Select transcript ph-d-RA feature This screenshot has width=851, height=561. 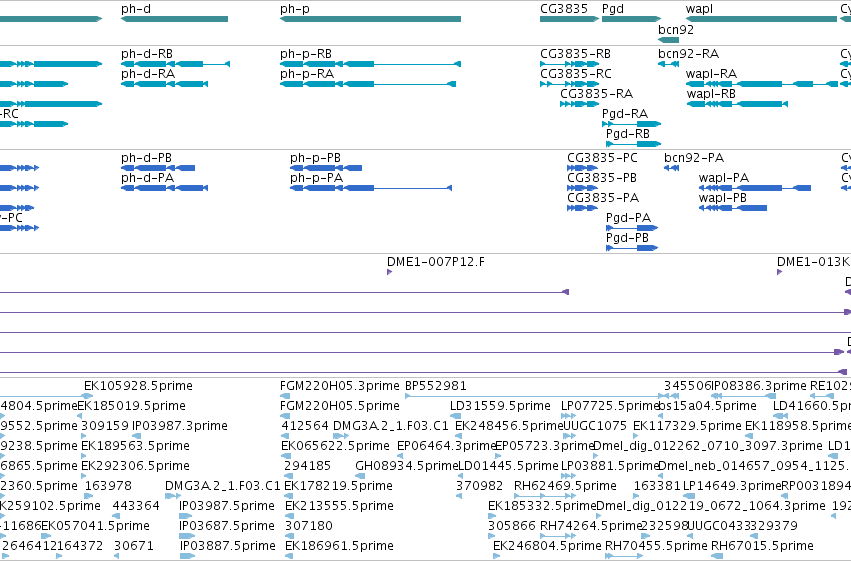click(164, 84)
